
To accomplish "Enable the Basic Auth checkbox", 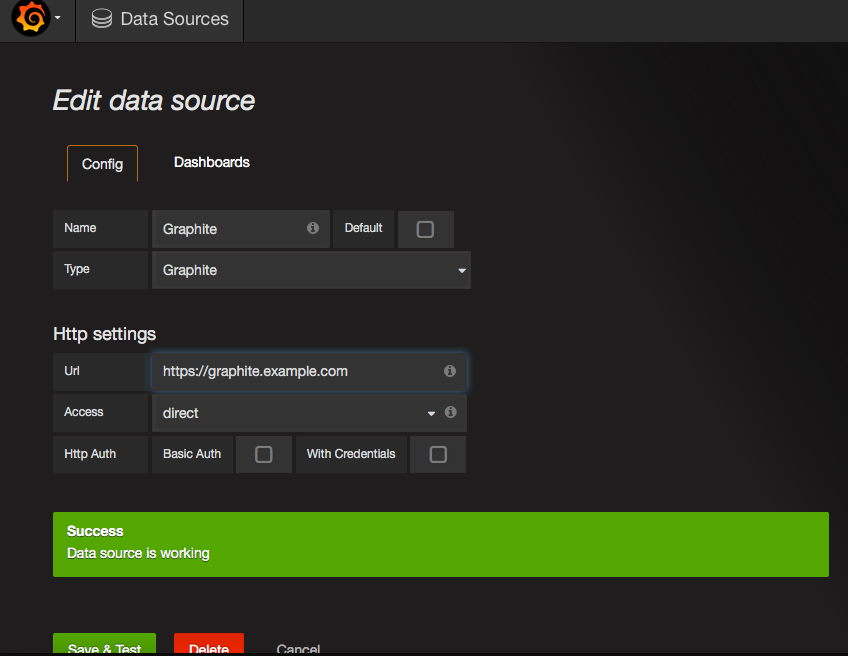I will pyautogui.click(x=263, y=454).
